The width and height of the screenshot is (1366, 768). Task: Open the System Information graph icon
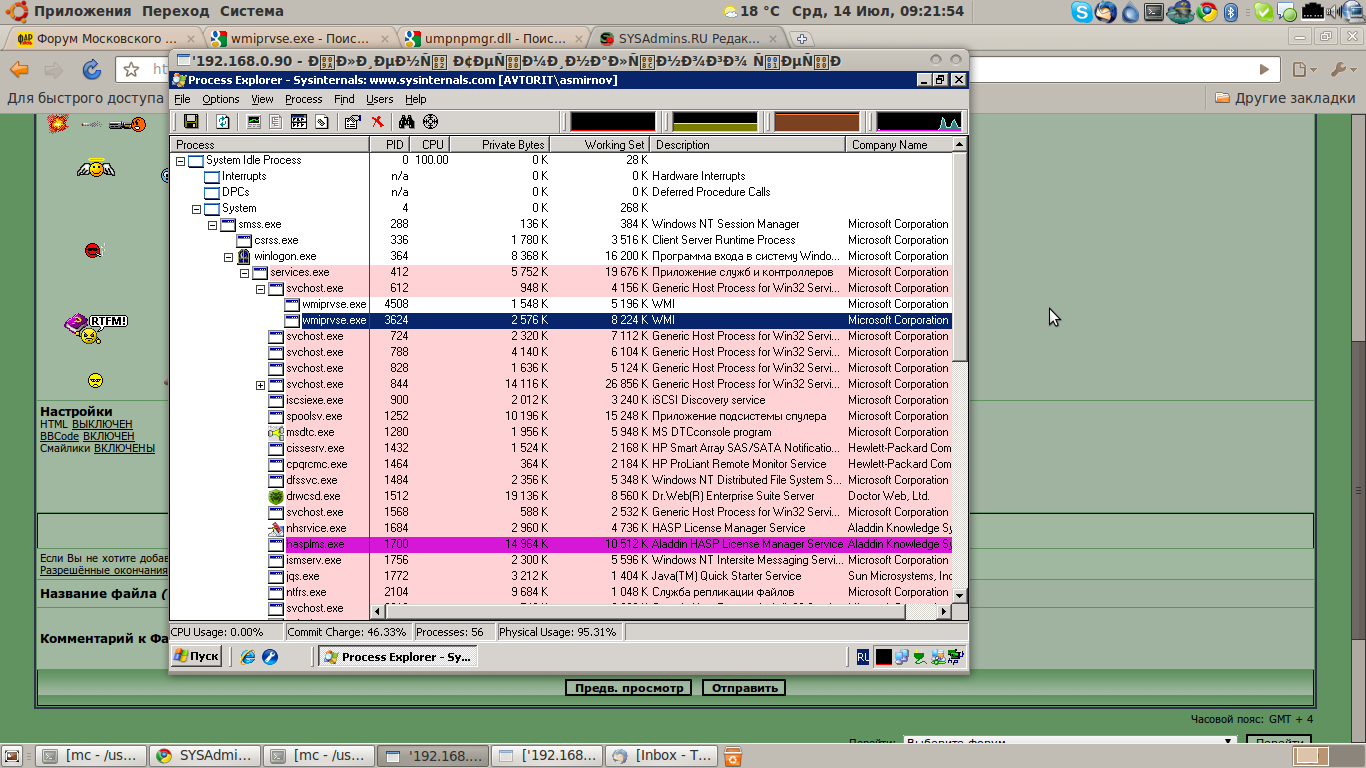point(254,122)
